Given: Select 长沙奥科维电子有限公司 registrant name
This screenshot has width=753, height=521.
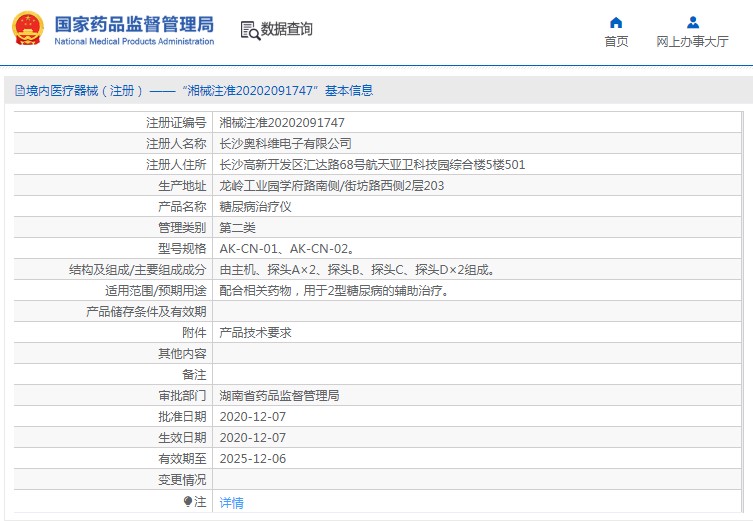Looking at the screenshot, I should (285, 144).
